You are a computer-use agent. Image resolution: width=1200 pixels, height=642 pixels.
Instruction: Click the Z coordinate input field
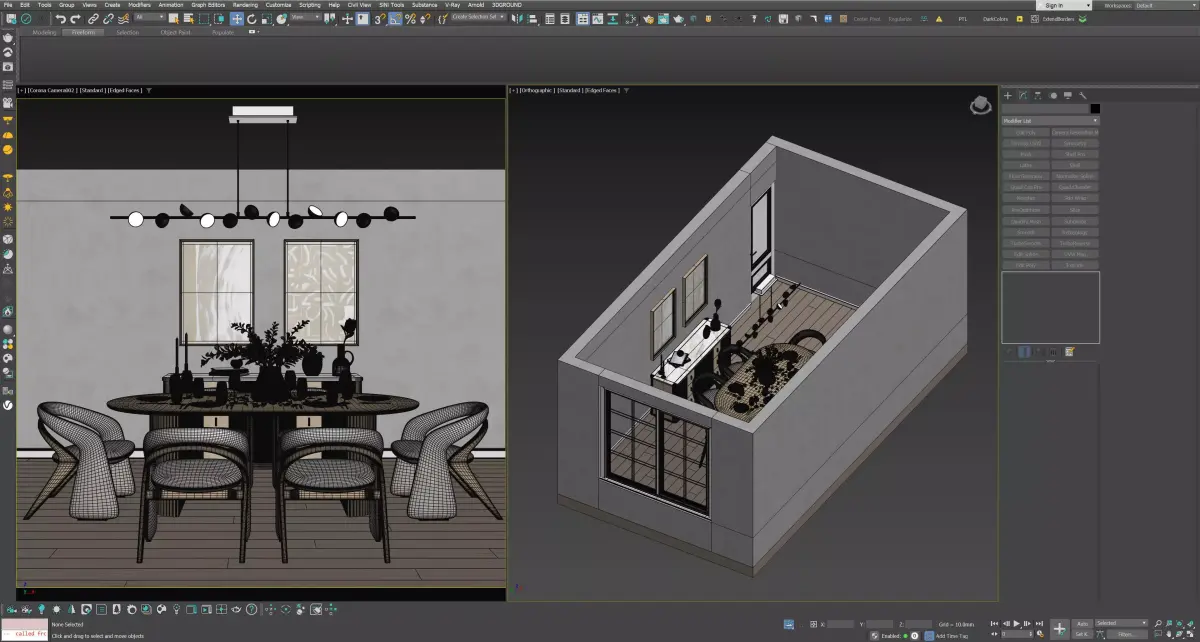click(x=919, y=624)
